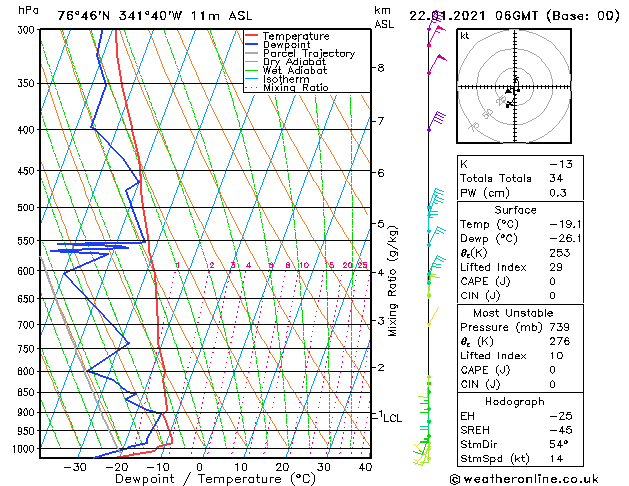Click the StmSpd value 14
The image size is (629, 486).
coord(556,459)
